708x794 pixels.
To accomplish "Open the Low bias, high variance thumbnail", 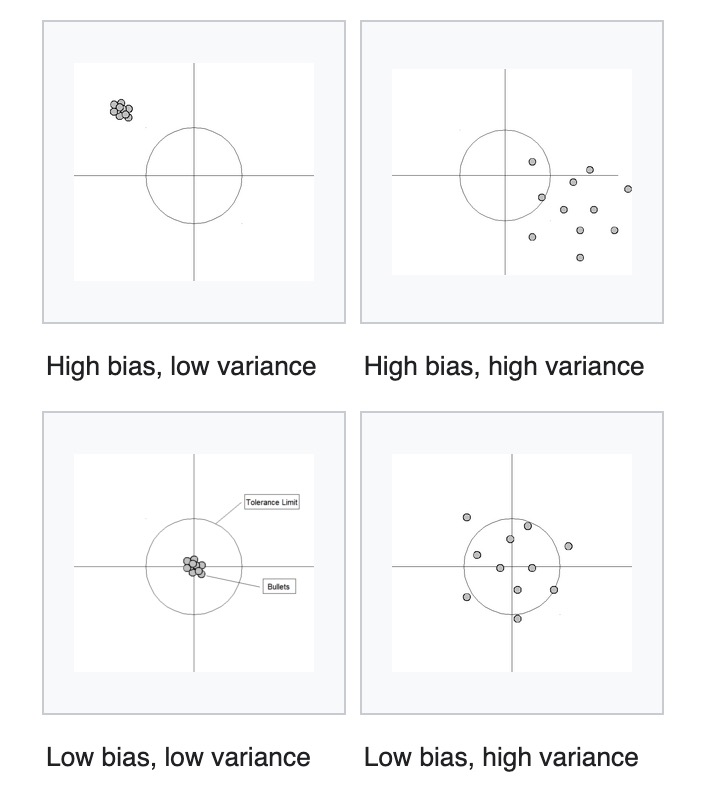I will tap(512, 563).
